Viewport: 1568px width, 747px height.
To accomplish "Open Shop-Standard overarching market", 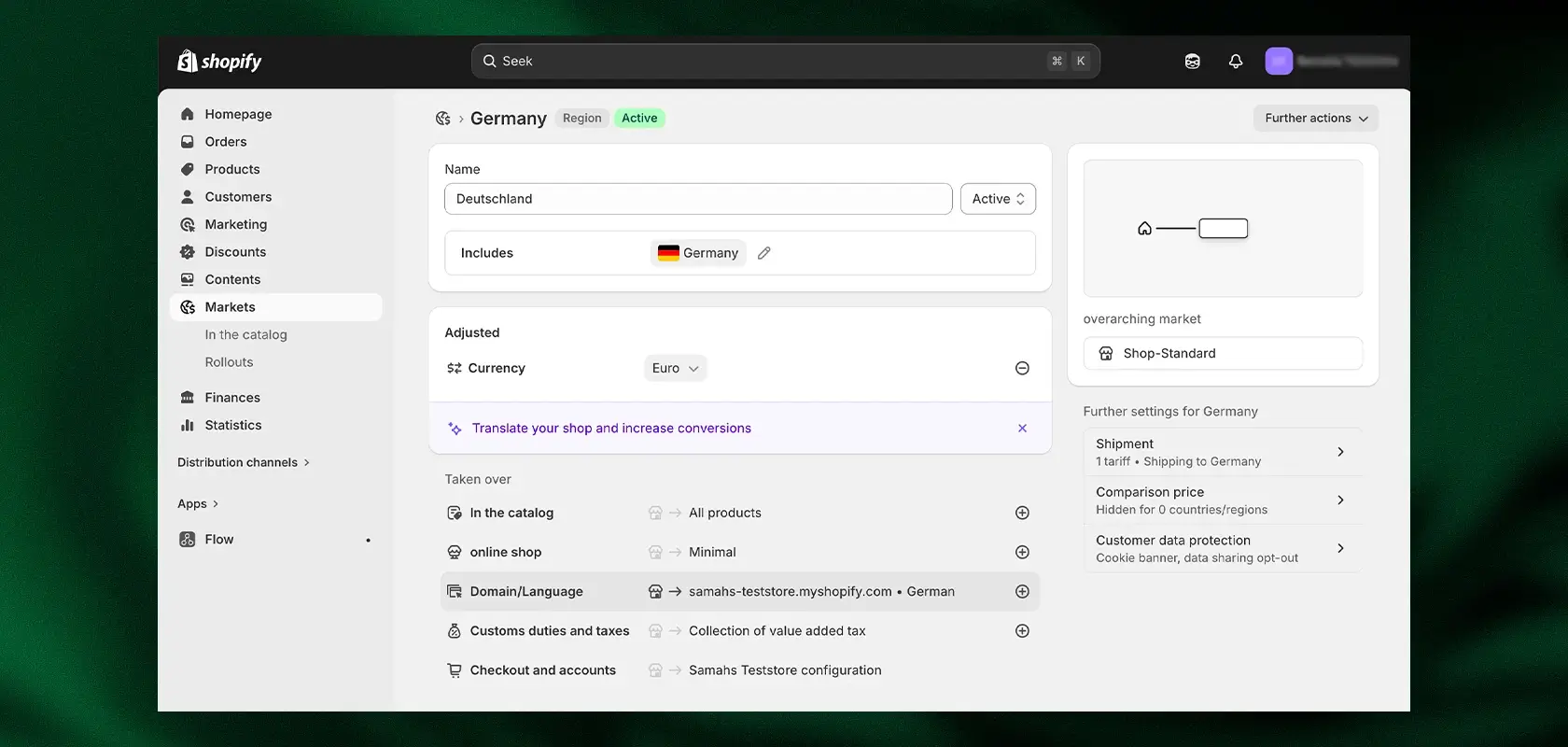I will 1223,353.
